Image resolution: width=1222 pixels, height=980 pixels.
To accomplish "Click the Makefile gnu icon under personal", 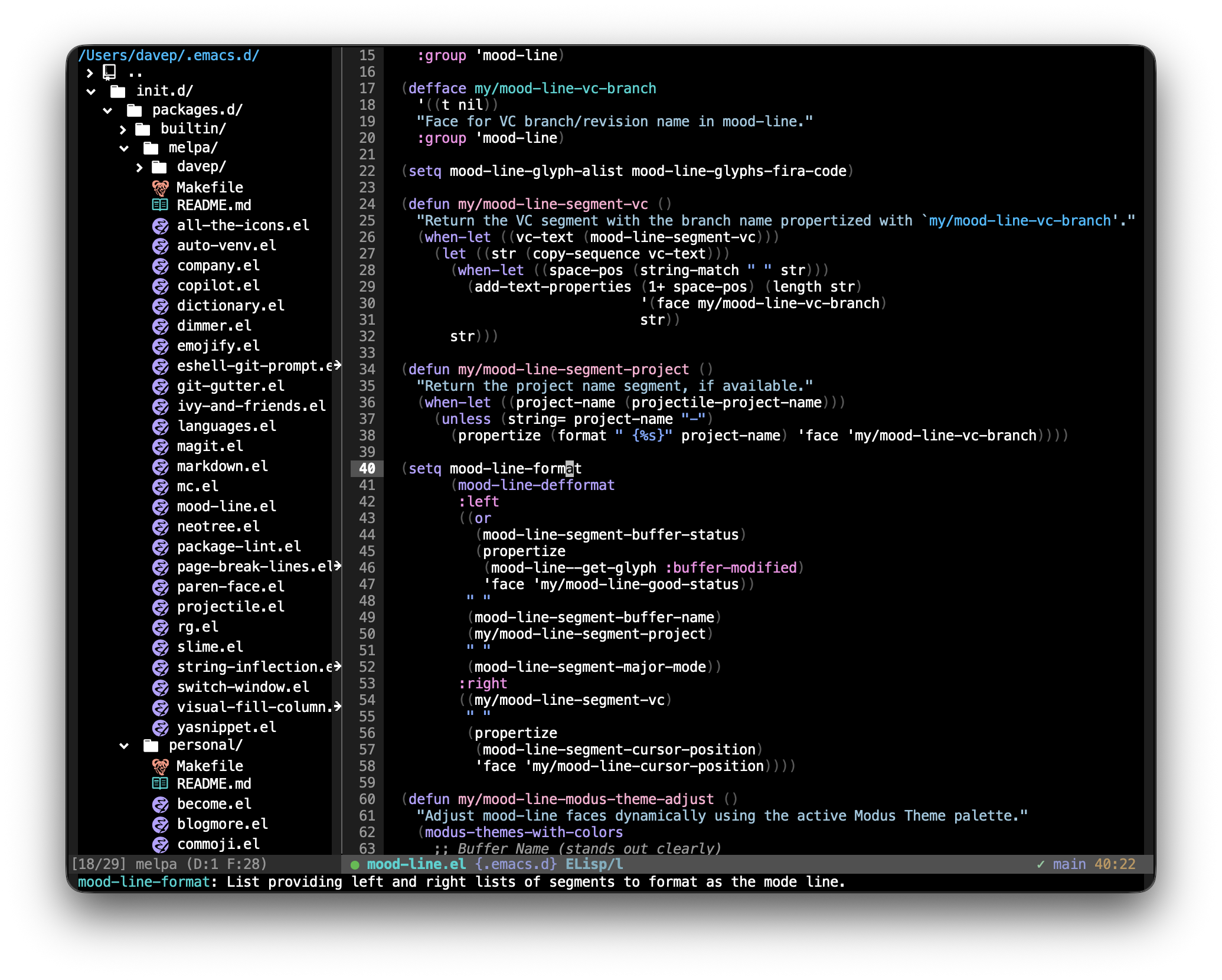I will [x=160, y=766].
